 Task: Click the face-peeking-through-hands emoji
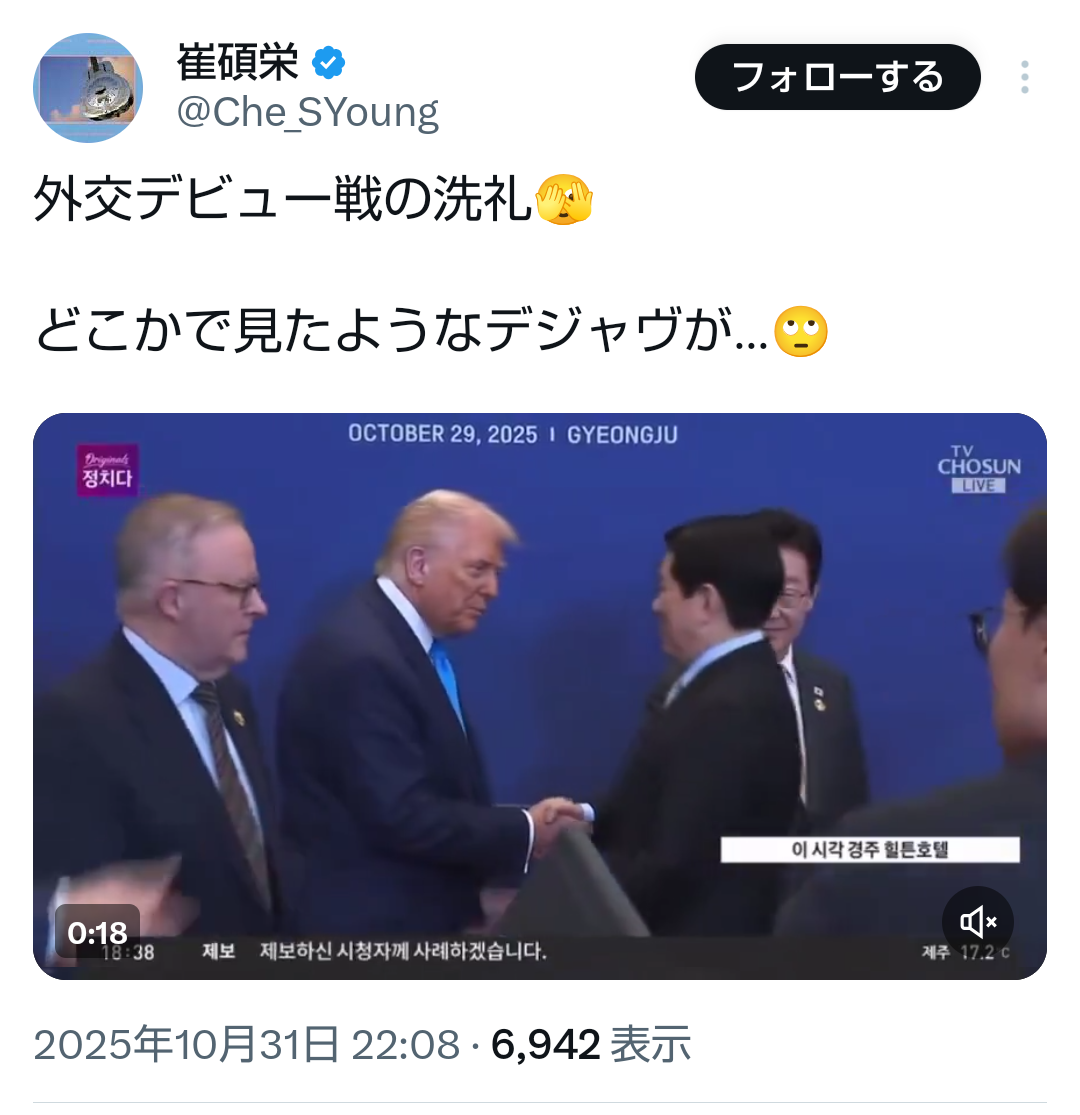click(x=563, y=201)
